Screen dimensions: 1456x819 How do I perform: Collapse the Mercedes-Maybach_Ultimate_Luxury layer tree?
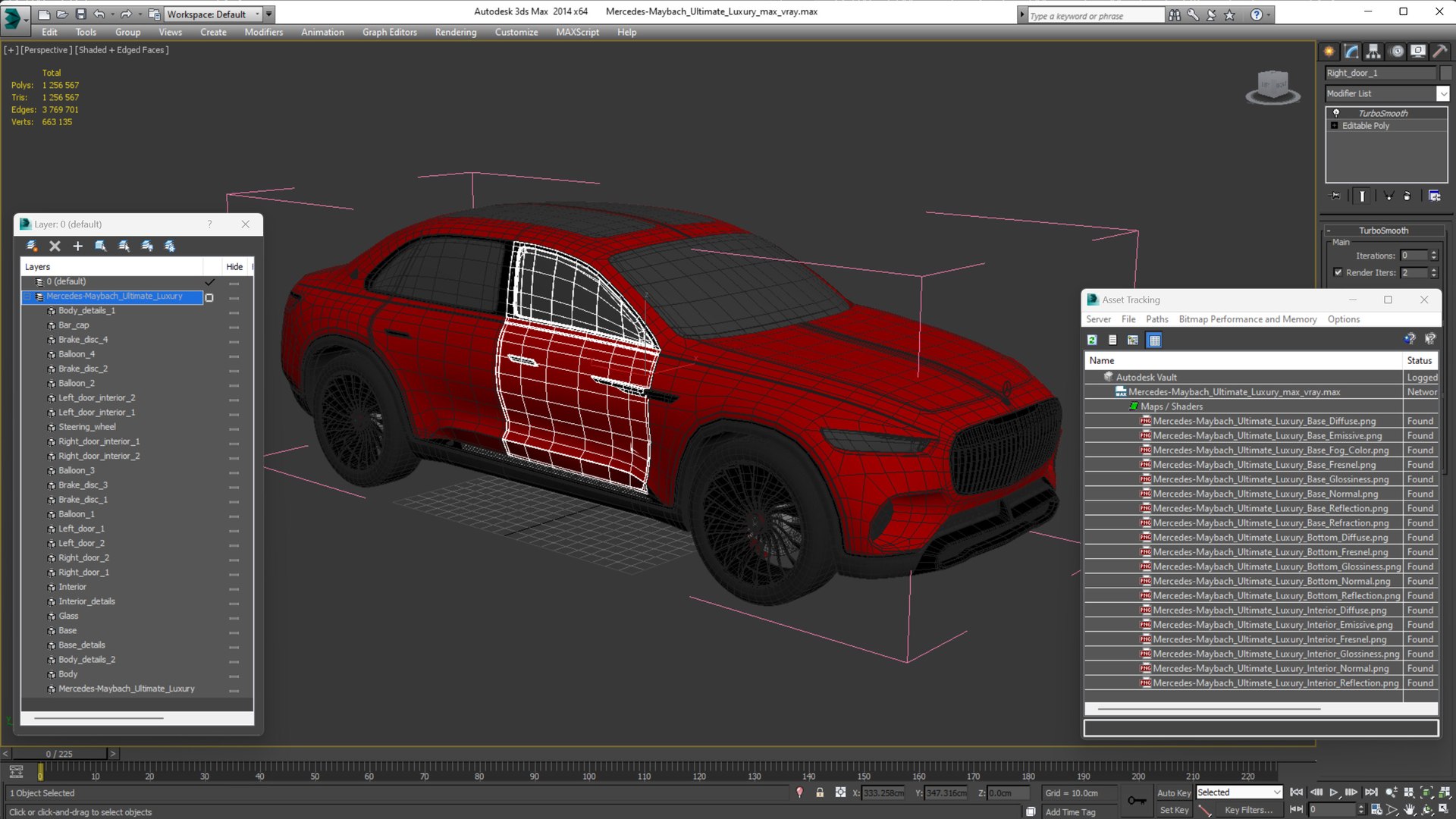pyautogui.click(x=28, y=297)
